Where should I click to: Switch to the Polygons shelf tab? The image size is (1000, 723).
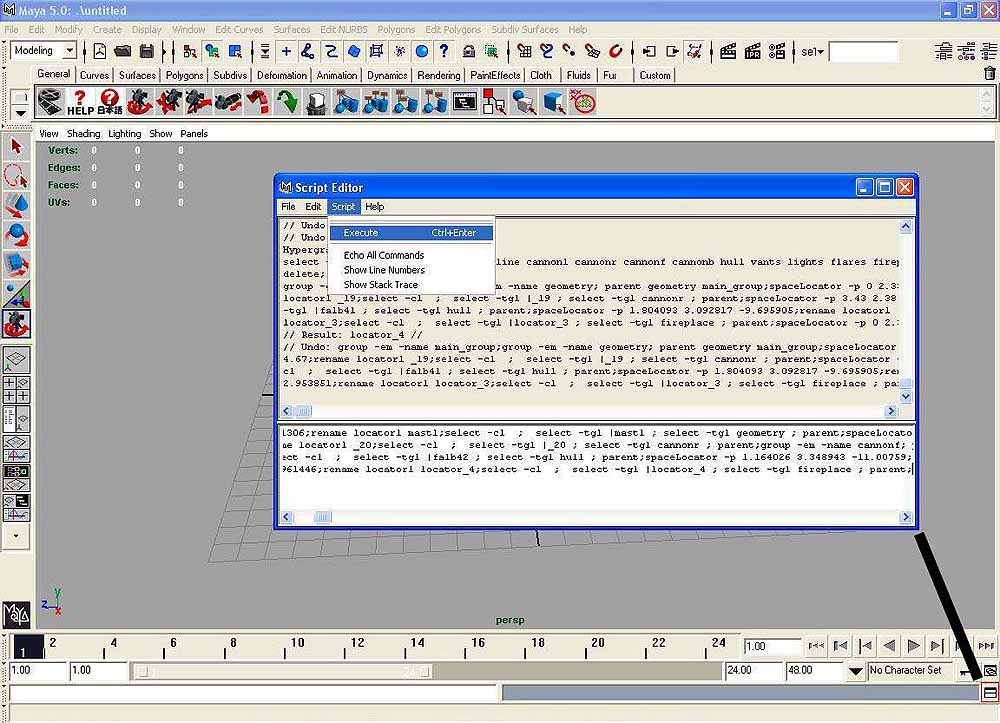click(184, 75)
